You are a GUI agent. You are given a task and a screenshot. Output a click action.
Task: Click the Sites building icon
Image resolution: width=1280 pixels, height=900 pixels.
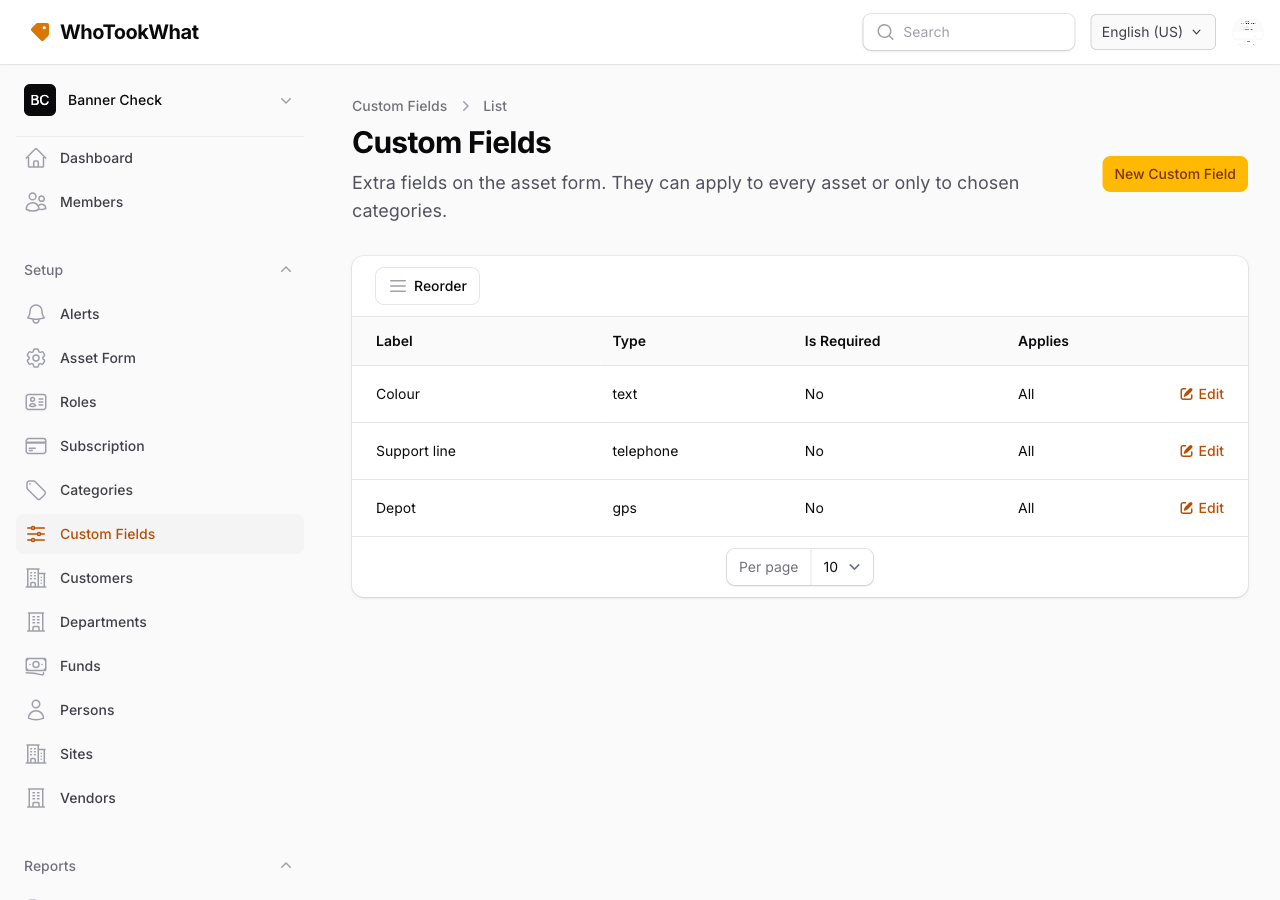[36, 754]
